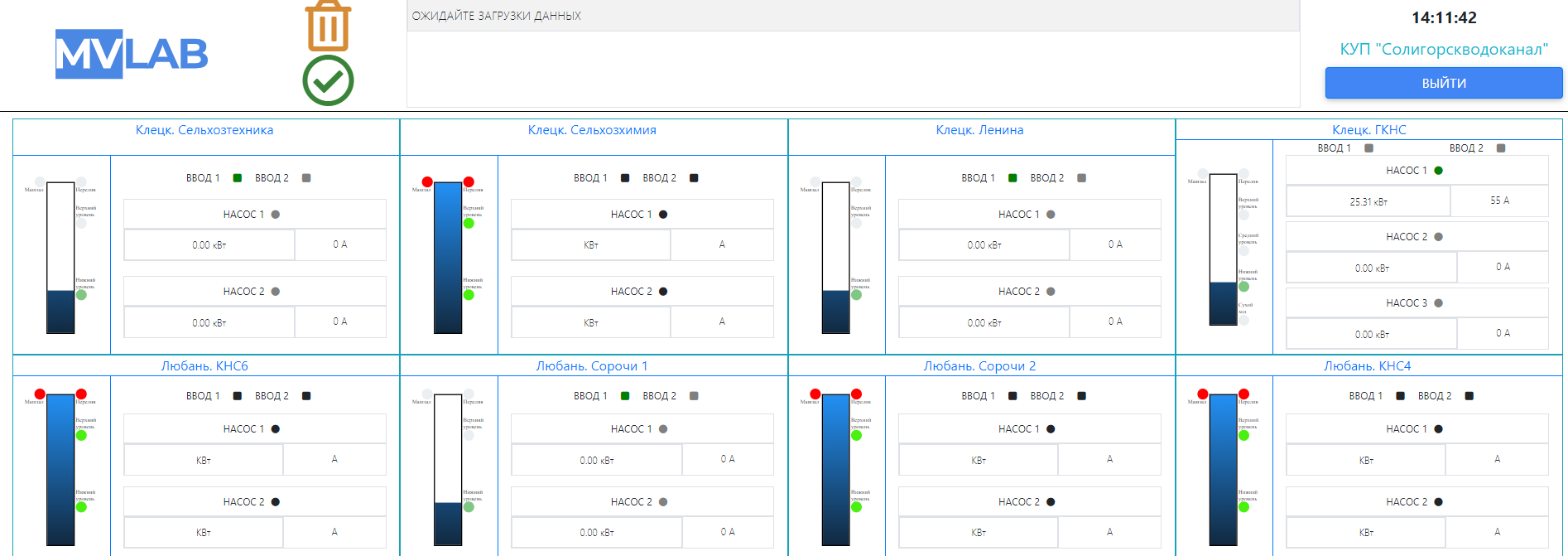Click the tank level gauge in Клецк. Сельхозхимия

click(448, 258)
